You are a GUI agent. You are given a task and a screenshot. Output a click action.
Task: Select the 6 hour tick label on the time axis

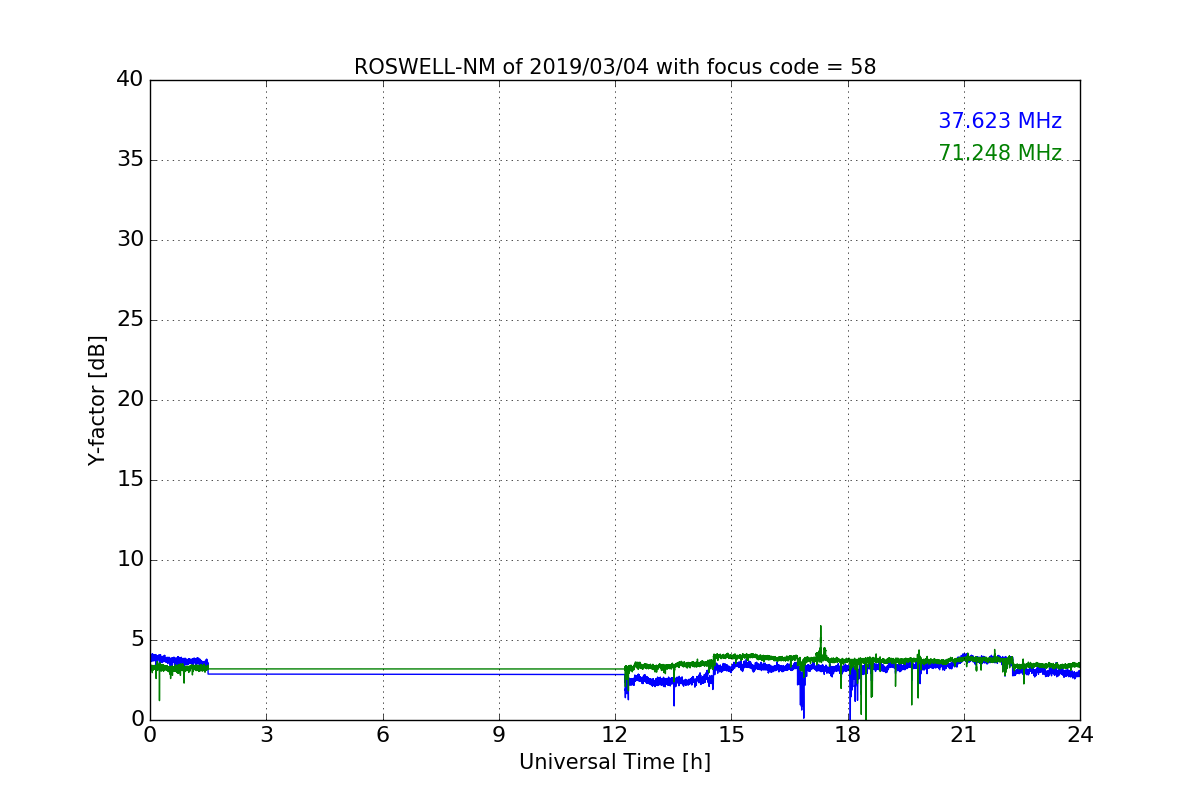382,735
